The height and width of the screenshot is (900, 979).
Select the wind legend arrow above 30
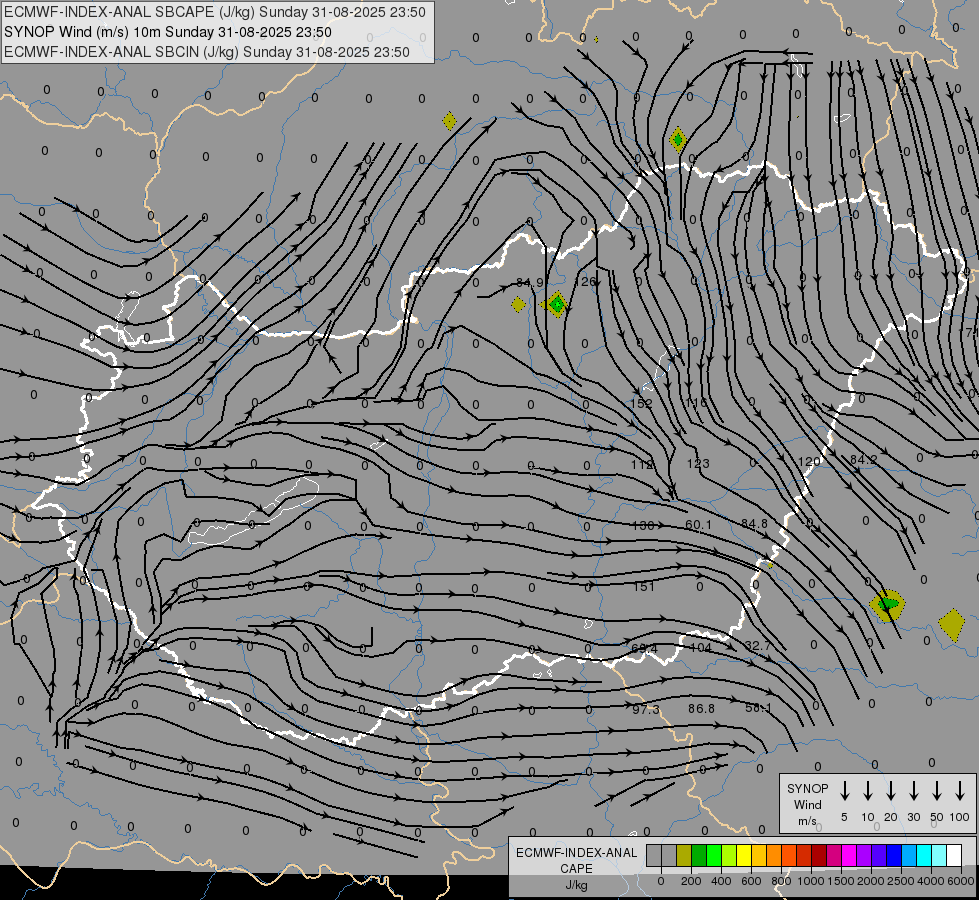pos(913,791)
